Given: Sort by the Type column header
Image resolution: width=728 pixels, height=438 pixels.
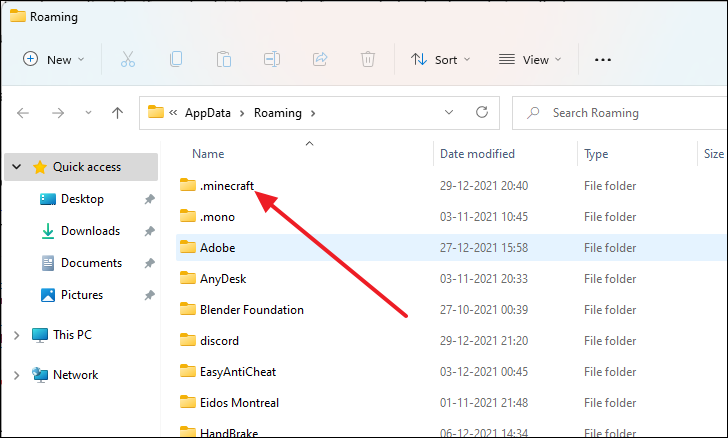Looking at the screenshot, I should [x=596, y=154].
